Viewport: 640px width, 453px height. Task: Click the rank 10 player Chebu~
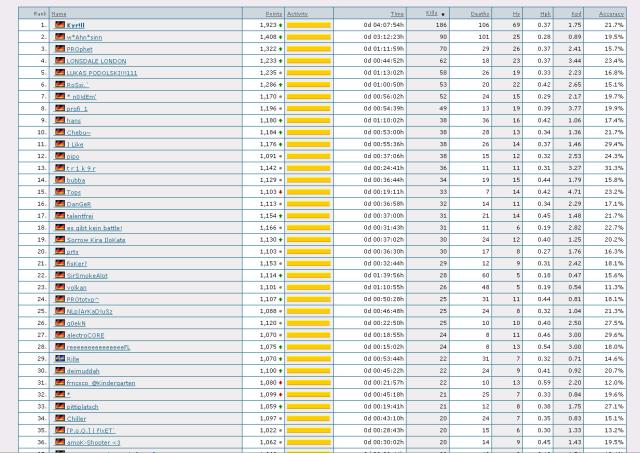(x=78, y=131)
